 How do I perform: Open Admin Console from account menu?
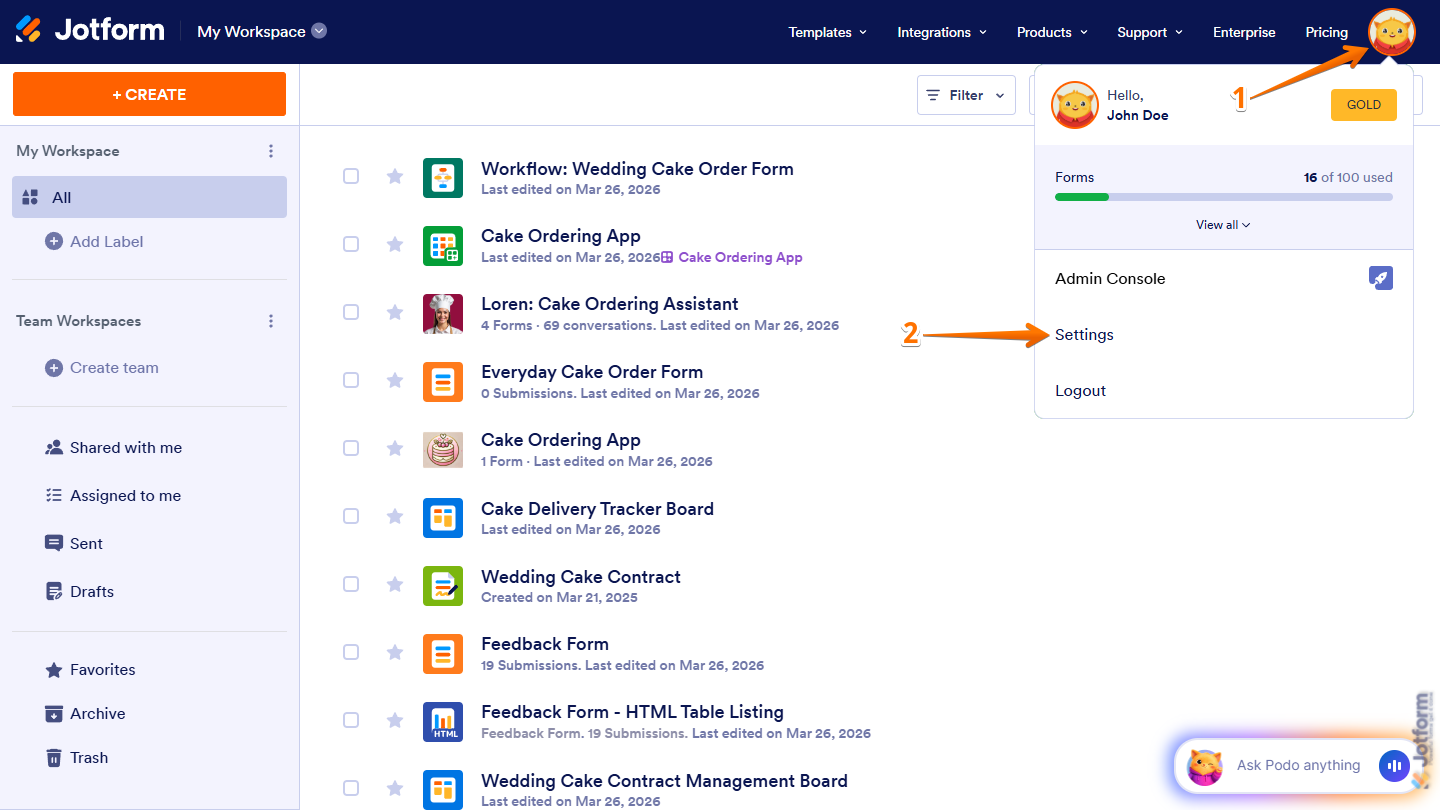(1224, 278)
